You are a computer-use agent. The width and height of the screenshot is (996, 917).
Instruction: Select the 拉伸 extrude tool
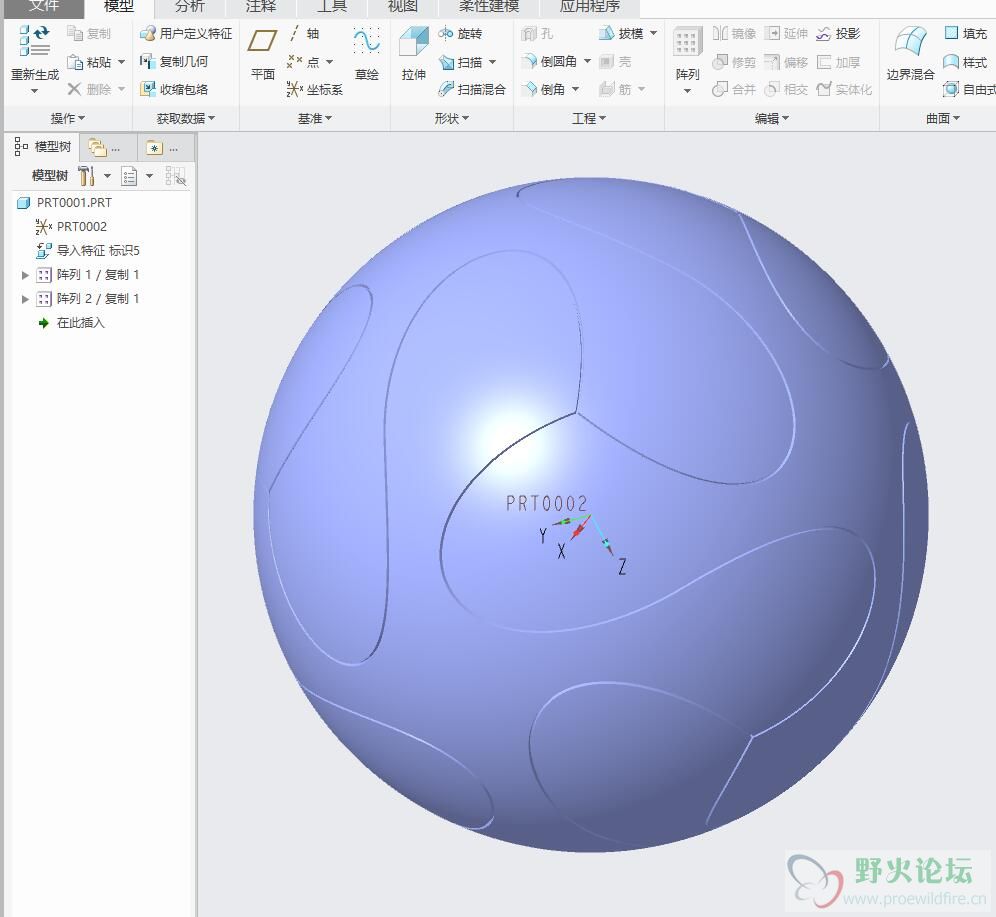click(414, 55)
